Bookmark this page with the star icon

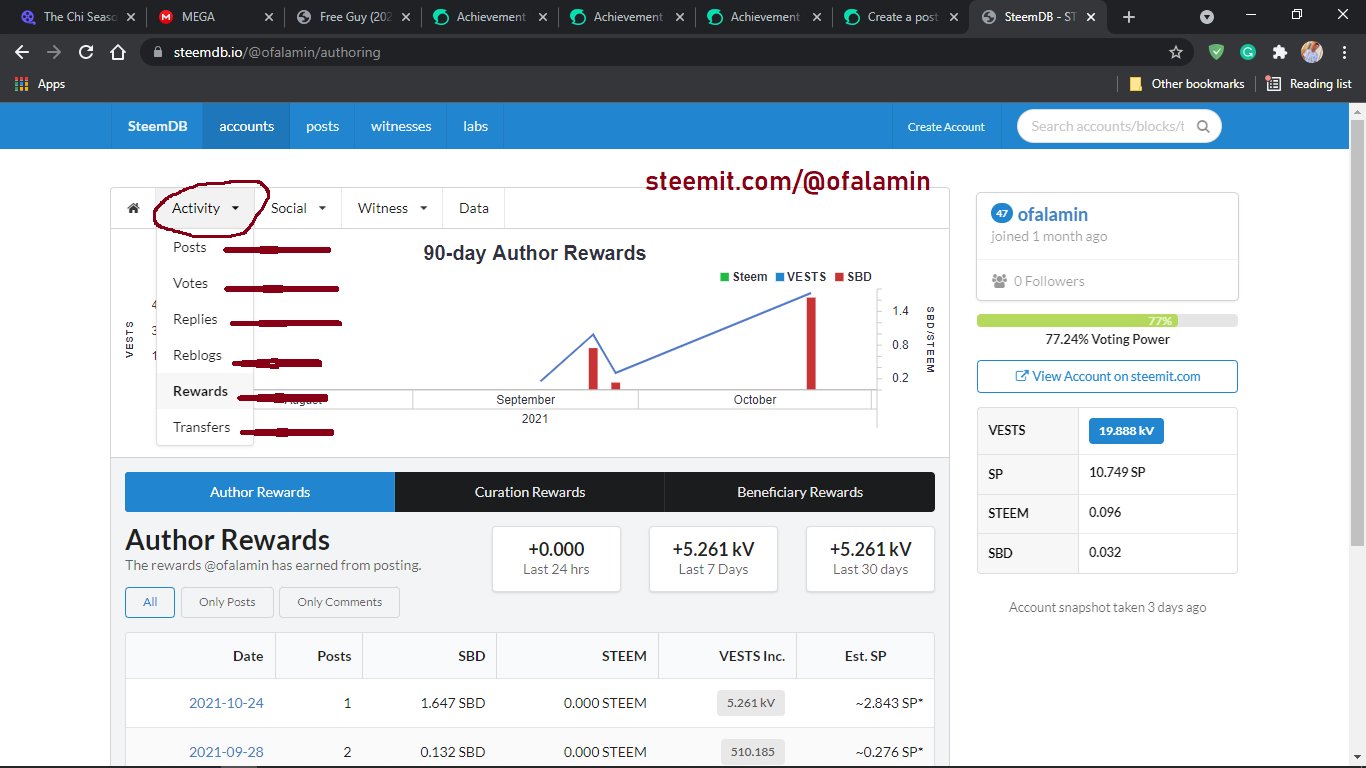click(x=1176, y=52)
